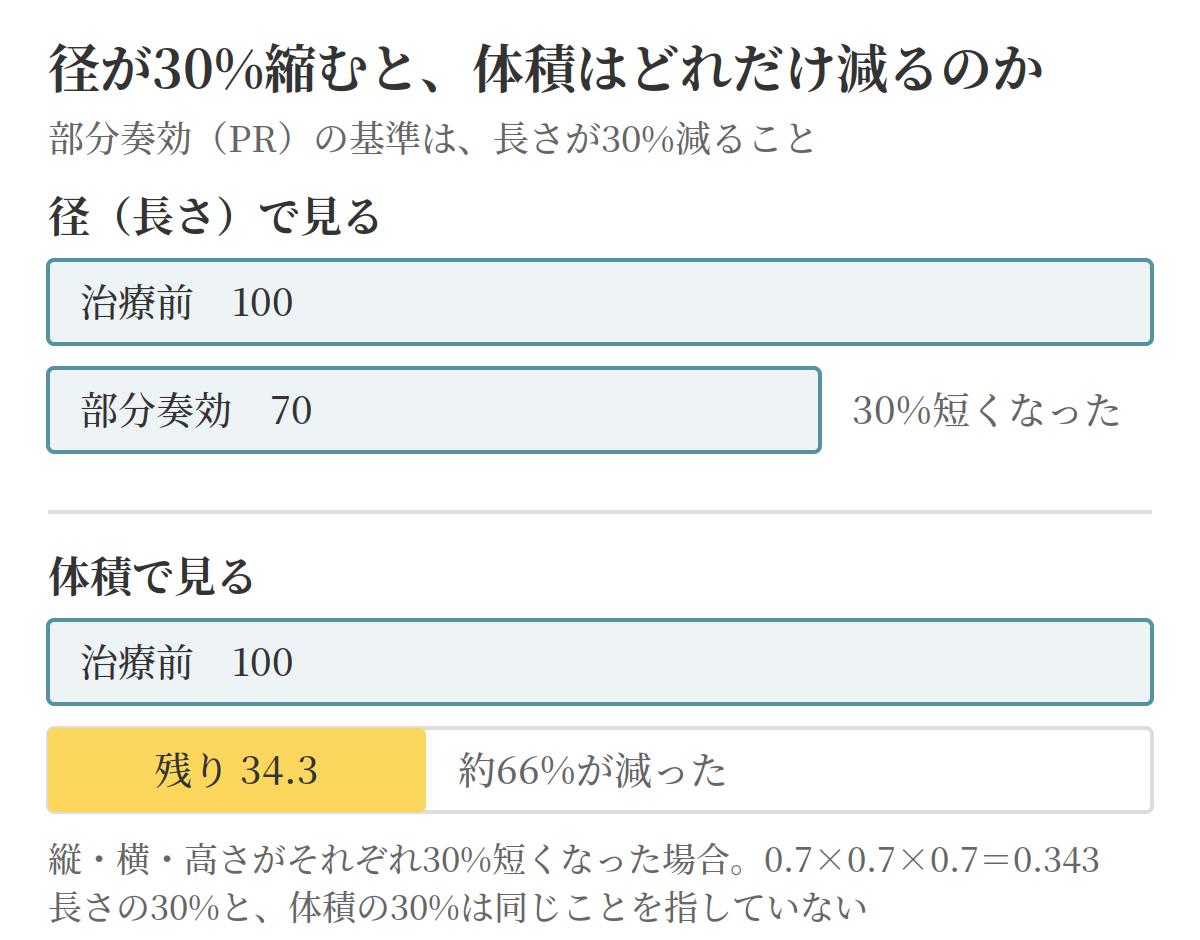
Task: Click the horizontal divider between sections
Action: click(x=600, y=512)
